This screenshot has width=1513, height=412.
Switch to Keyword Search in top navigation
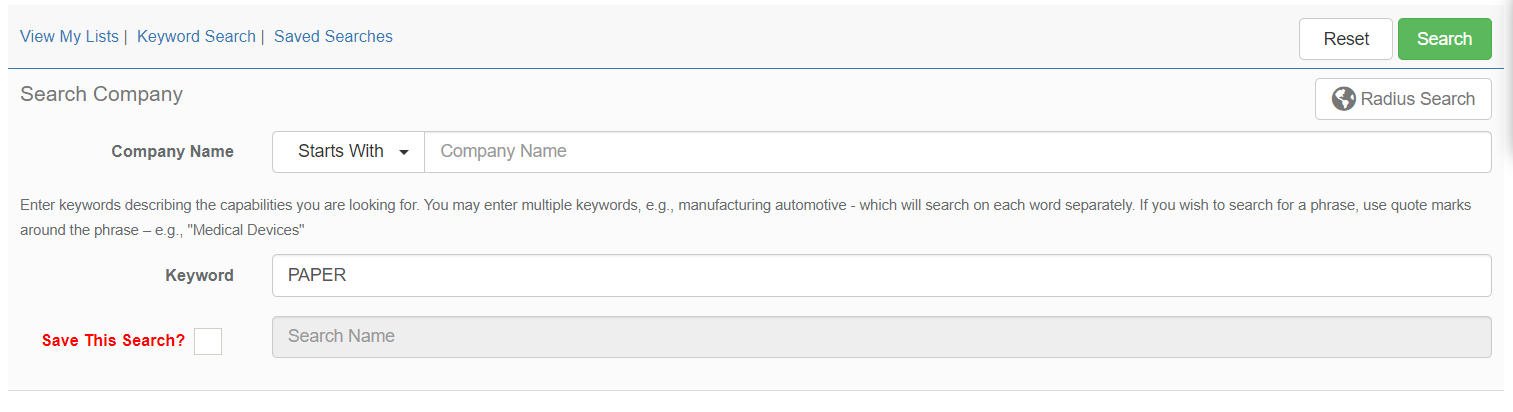(196, 36)
